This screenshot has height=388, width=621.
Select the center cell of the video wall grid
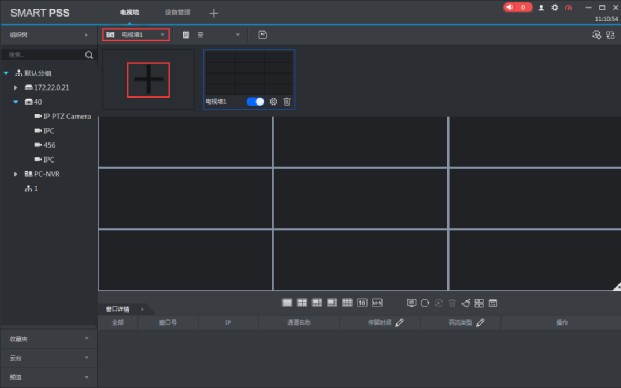(360, 198)
